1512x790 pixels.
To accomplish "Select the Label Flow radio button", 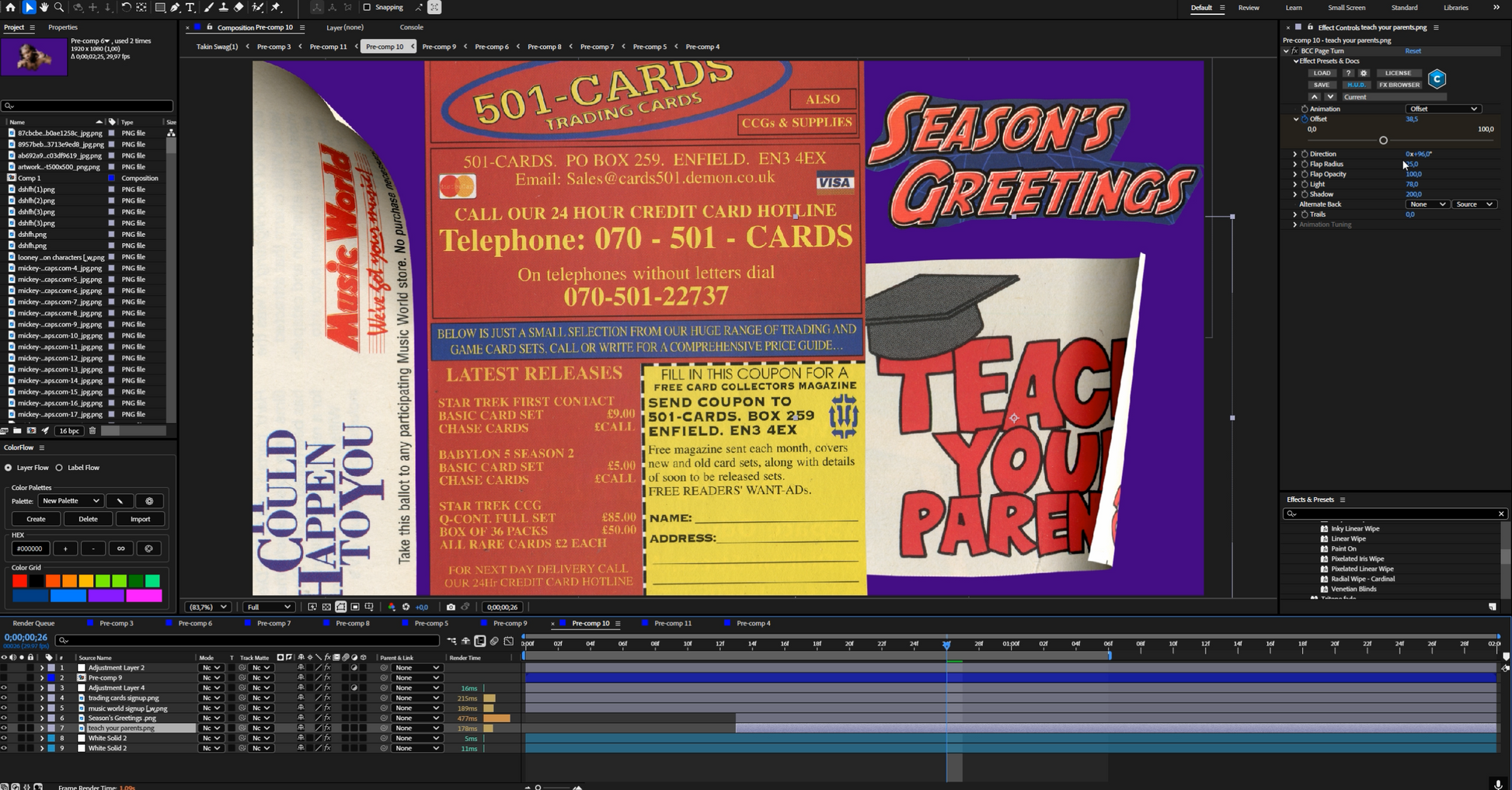I will tap(59, 468).
